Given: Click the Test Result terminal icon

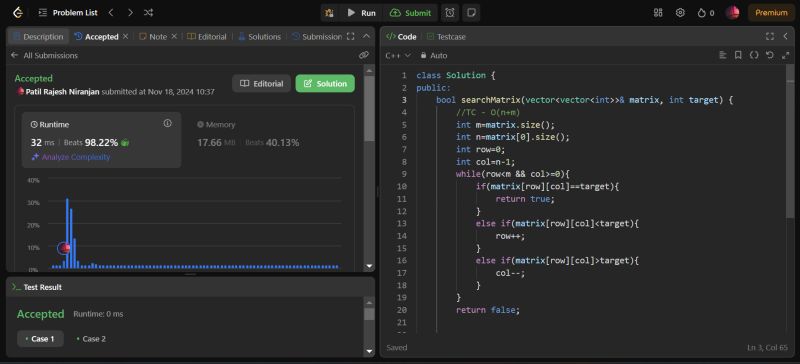Looking at the screenshot, I should tap(16, 287).
